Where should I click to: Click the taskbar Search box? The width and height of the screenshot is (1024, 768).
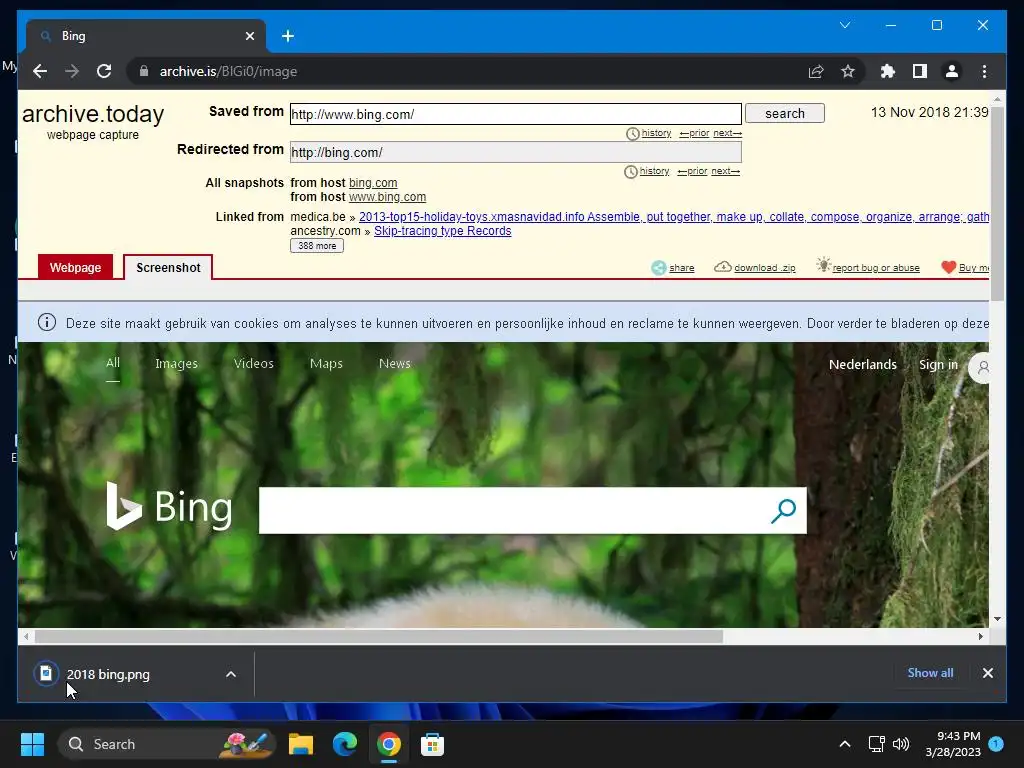[167, 744]
